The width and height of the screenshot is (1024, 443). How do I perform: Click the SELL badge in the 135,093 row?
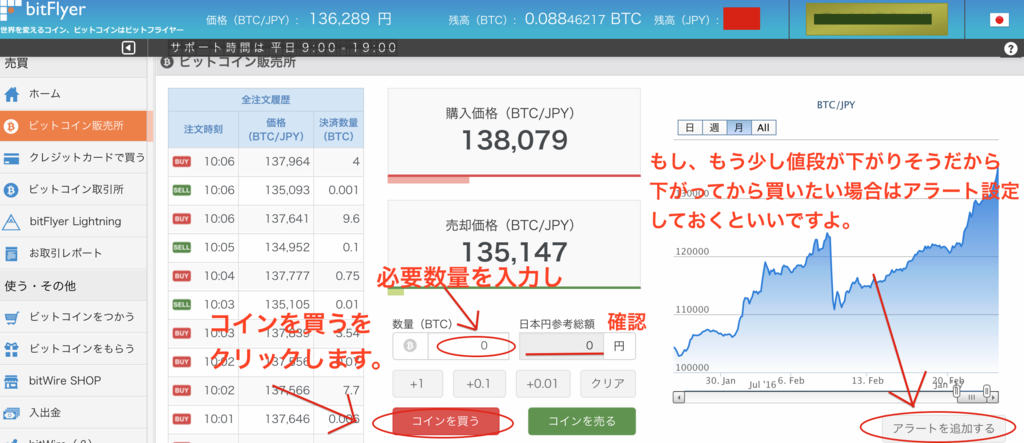click(182, 190)
